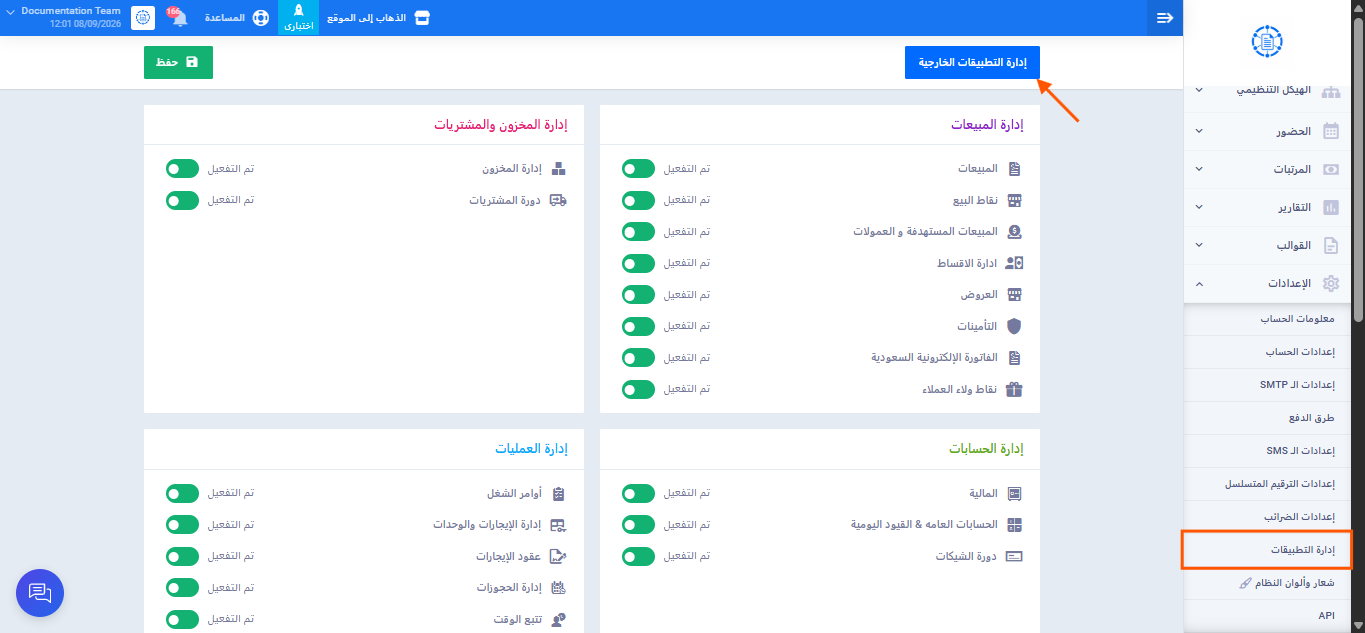1365x633 pixels.
Task: Open the floating chat bubble icon
Action: tap(40, 593)
